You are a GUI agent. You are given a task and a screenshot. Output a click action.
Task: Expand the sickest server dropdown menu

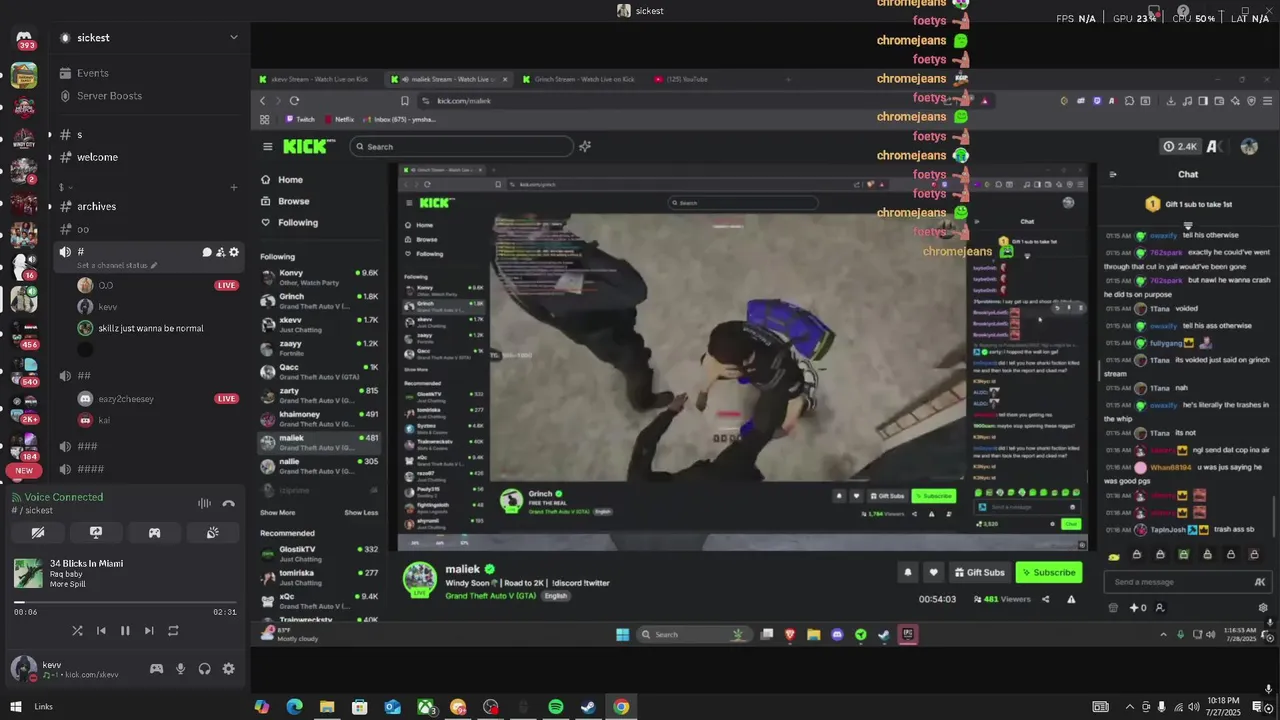(234, 38)
